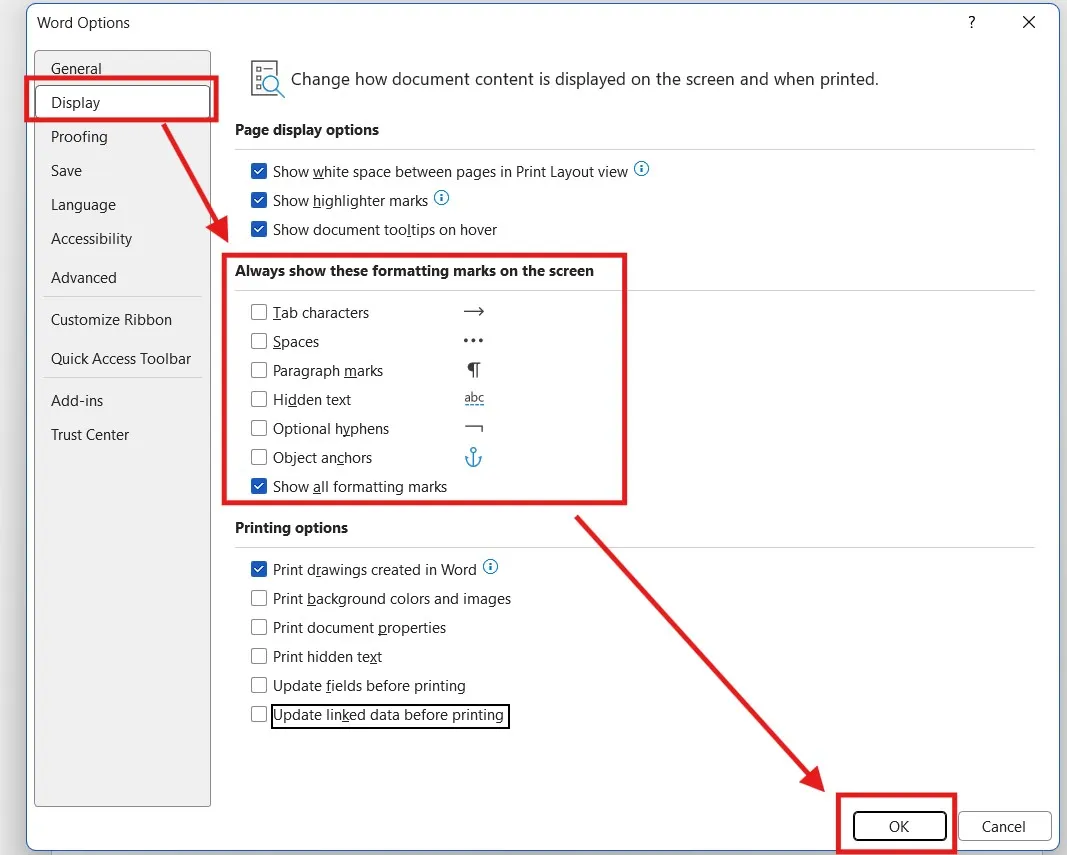Go to the Accessibility category
Image resolution: width=1067 pixels, height=855 pixels.
click(x=122, y=238)
